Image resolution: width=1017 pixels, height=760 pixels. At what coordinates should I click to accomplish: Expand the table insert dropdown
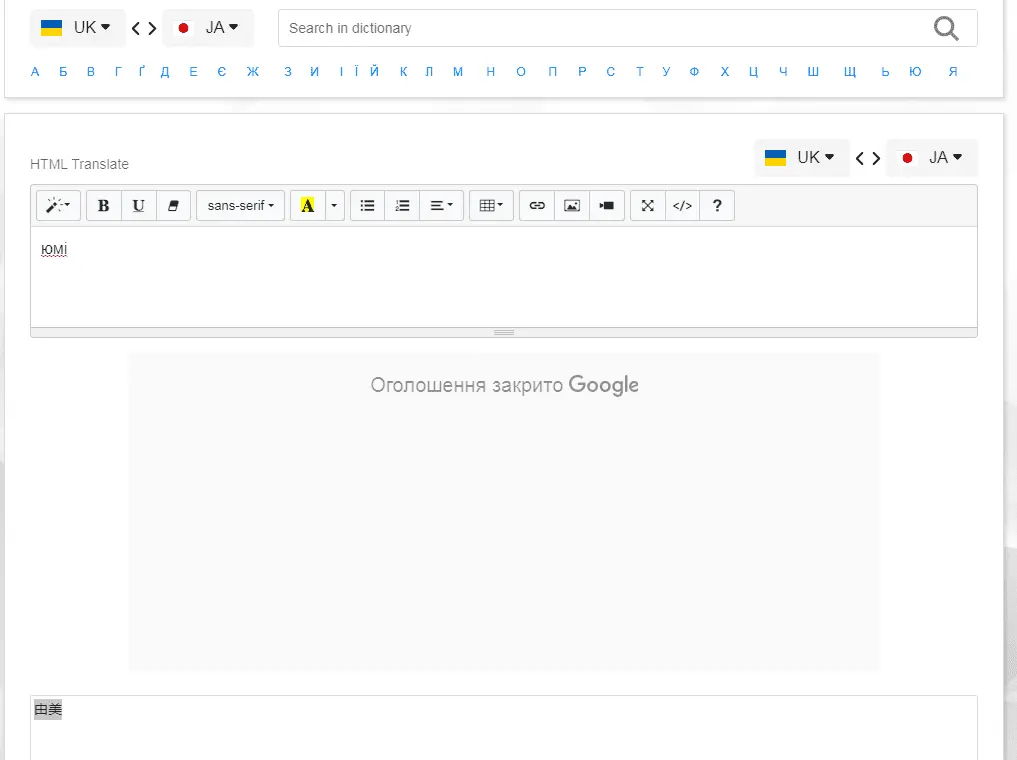click(x=491, y=206)
